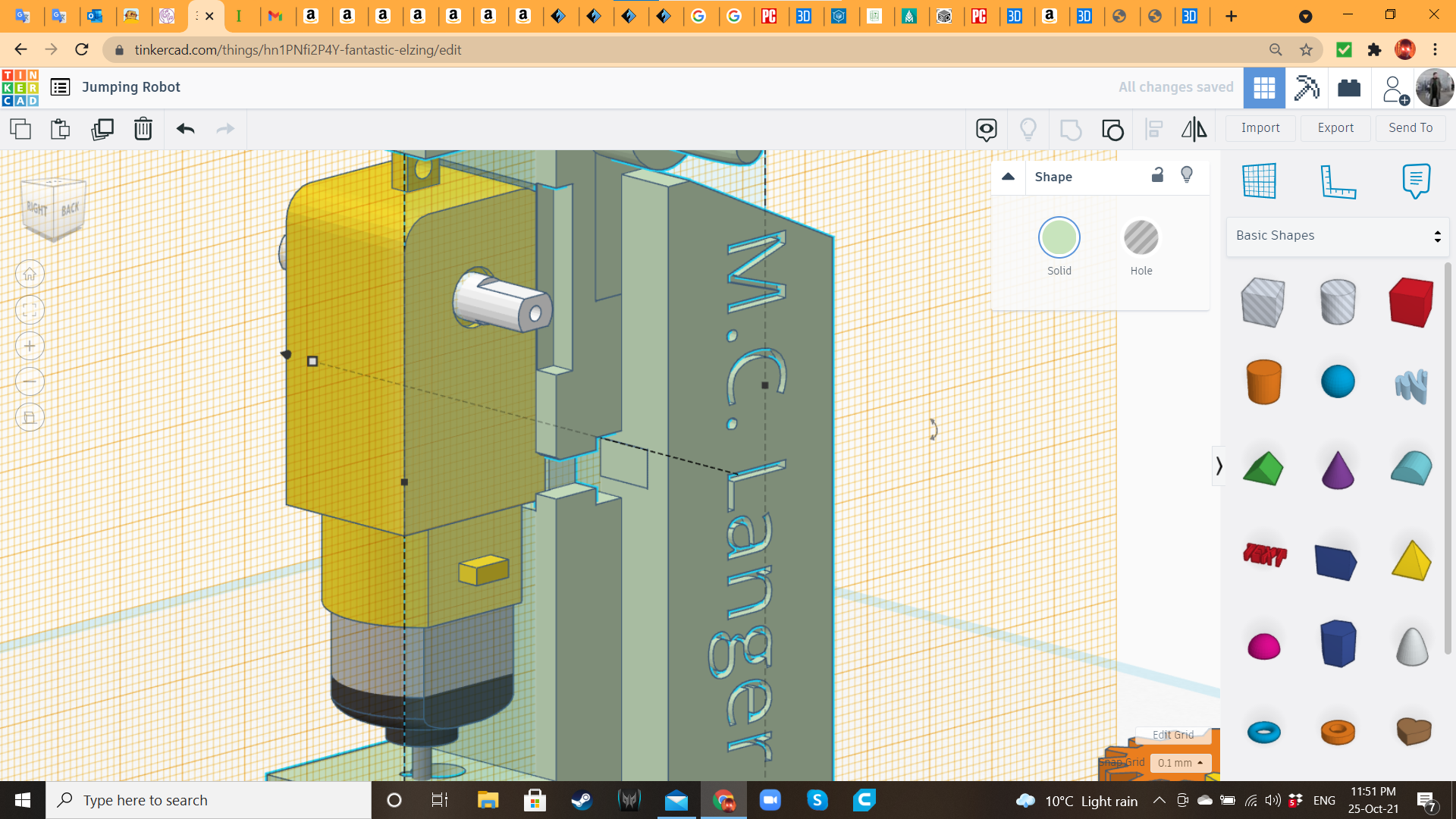This screenshot has height=819, width=1456.
Task: Collapse the Shape panel with its arrow
Action: click(x=1009, y=176)
